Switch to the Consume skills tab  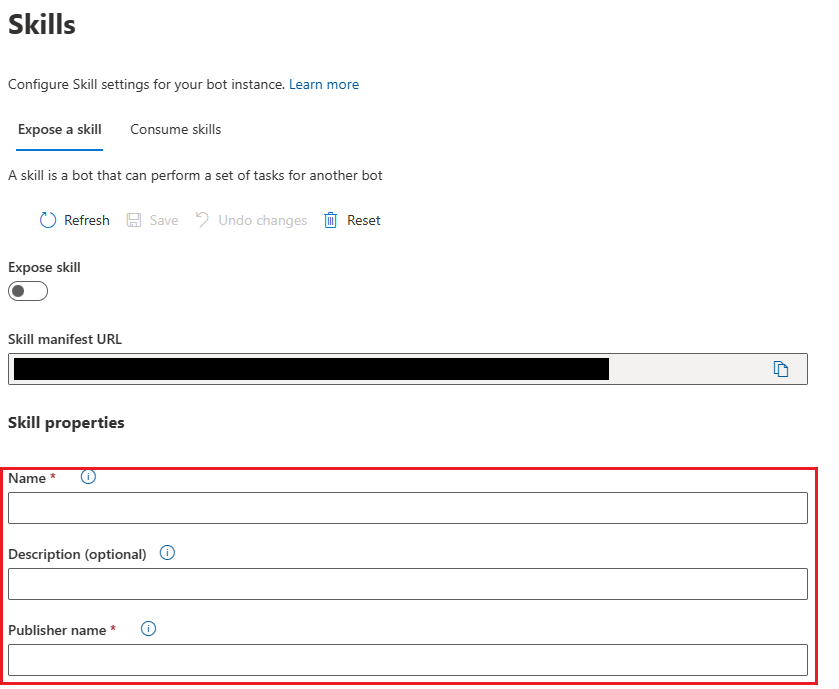click(176, 130)
